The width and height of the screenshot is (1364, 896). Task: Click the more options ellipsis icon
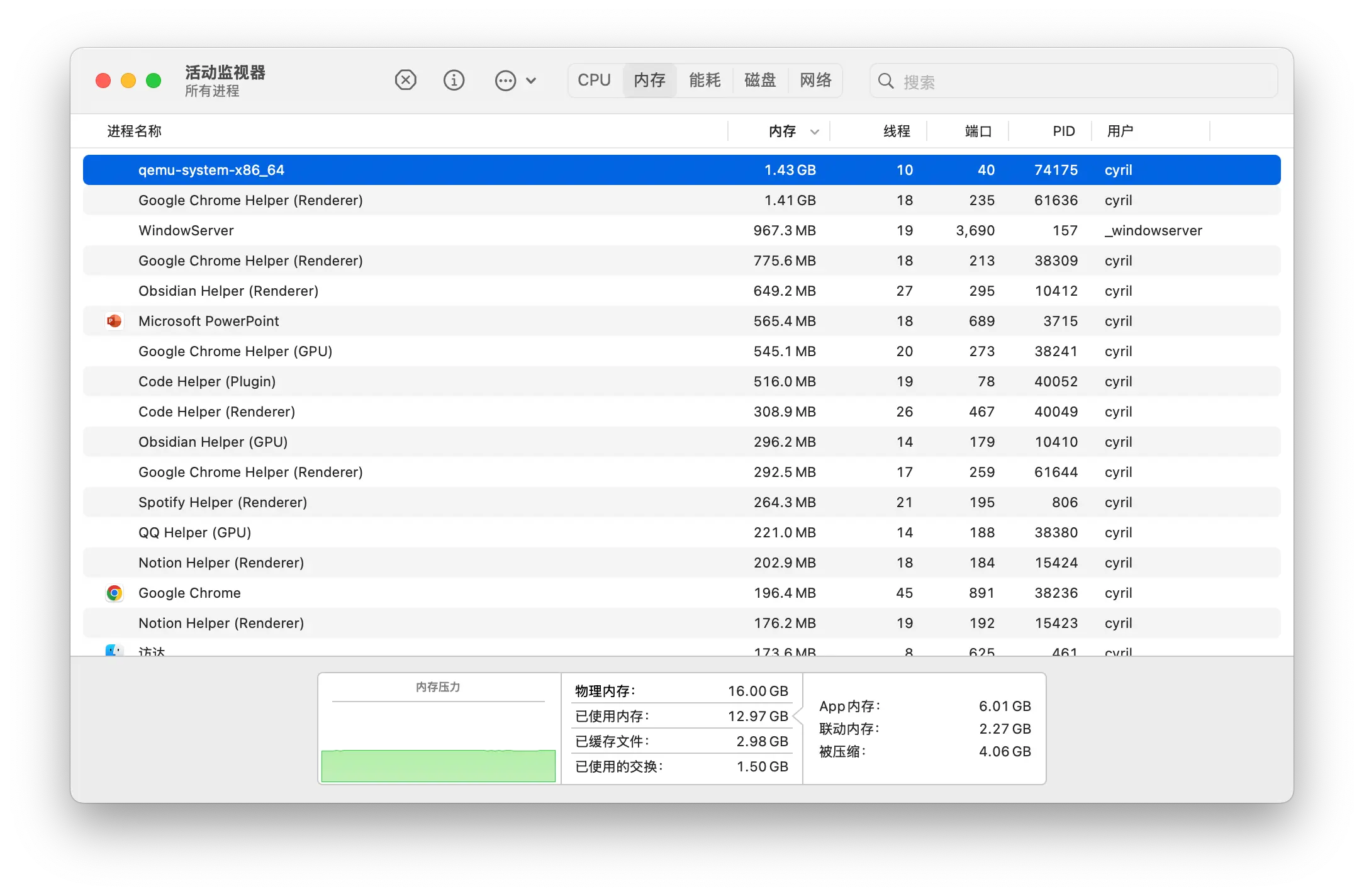pyautogui.click(x=505, y=81)
